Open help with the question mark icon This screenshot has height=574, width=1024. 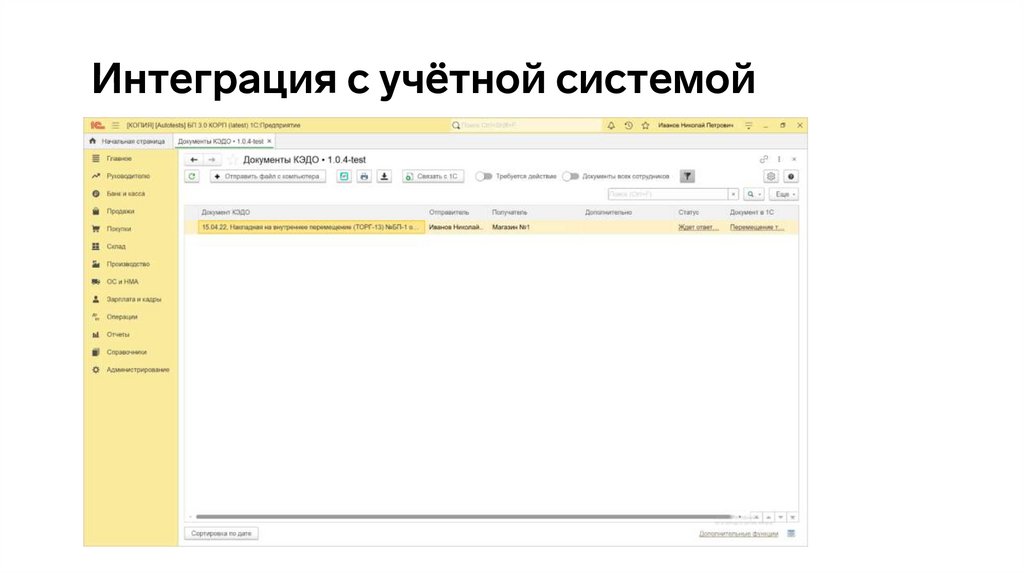pos(791,176)
